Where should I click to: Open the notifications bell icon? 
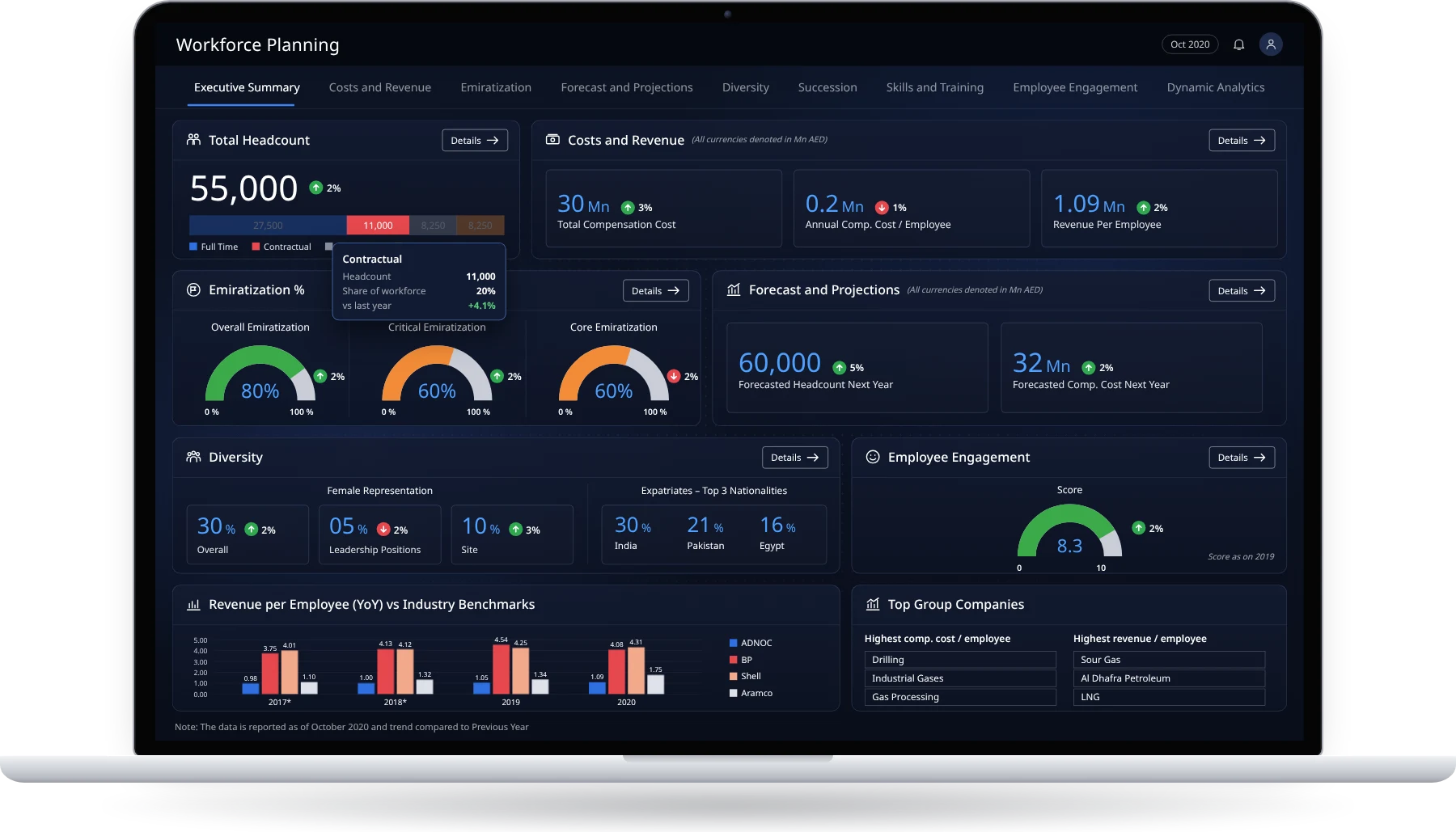click(x=1238, y=44)
